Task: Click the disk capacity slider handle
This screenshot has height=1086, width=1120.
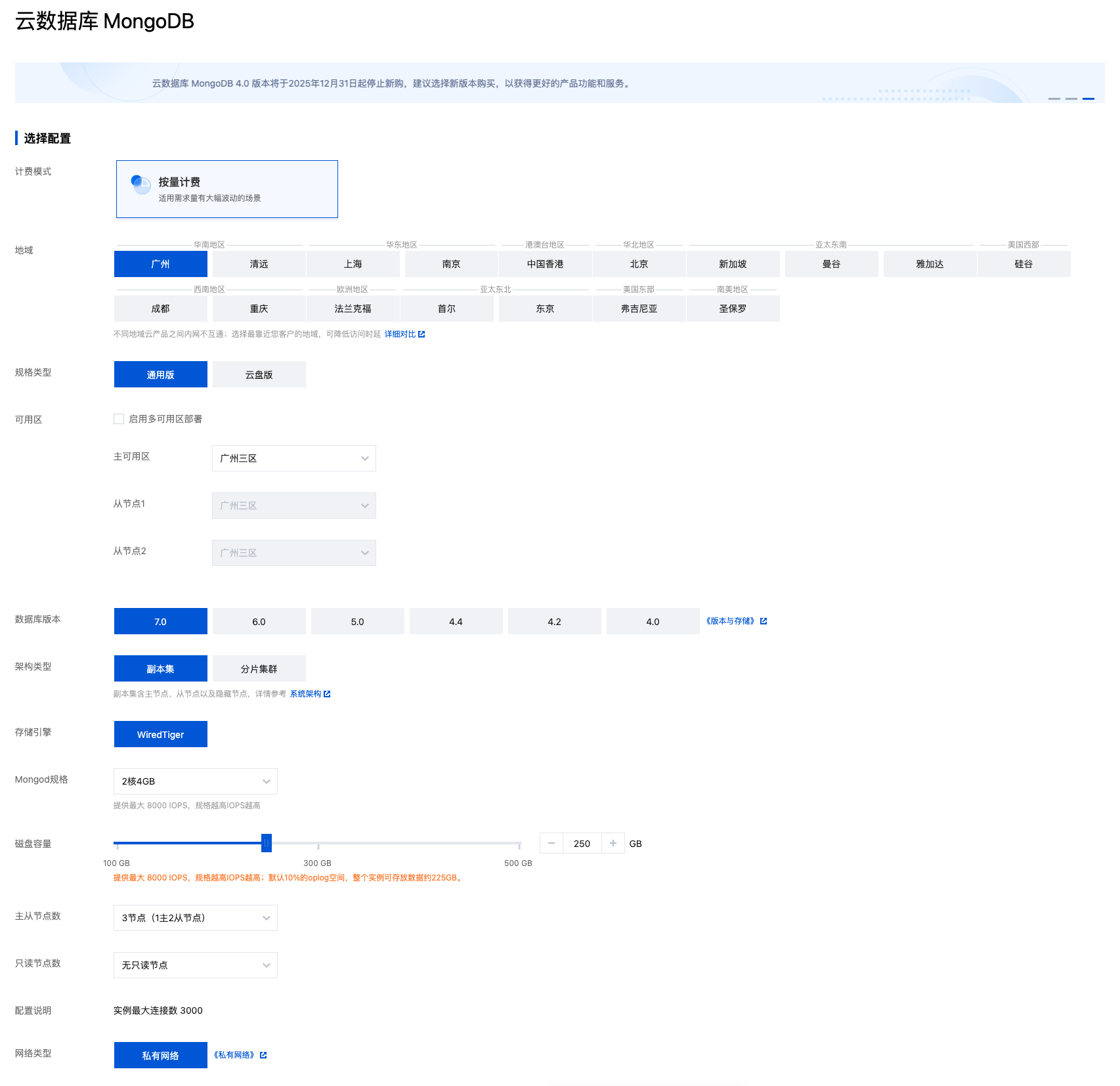Action: [267, 843]
